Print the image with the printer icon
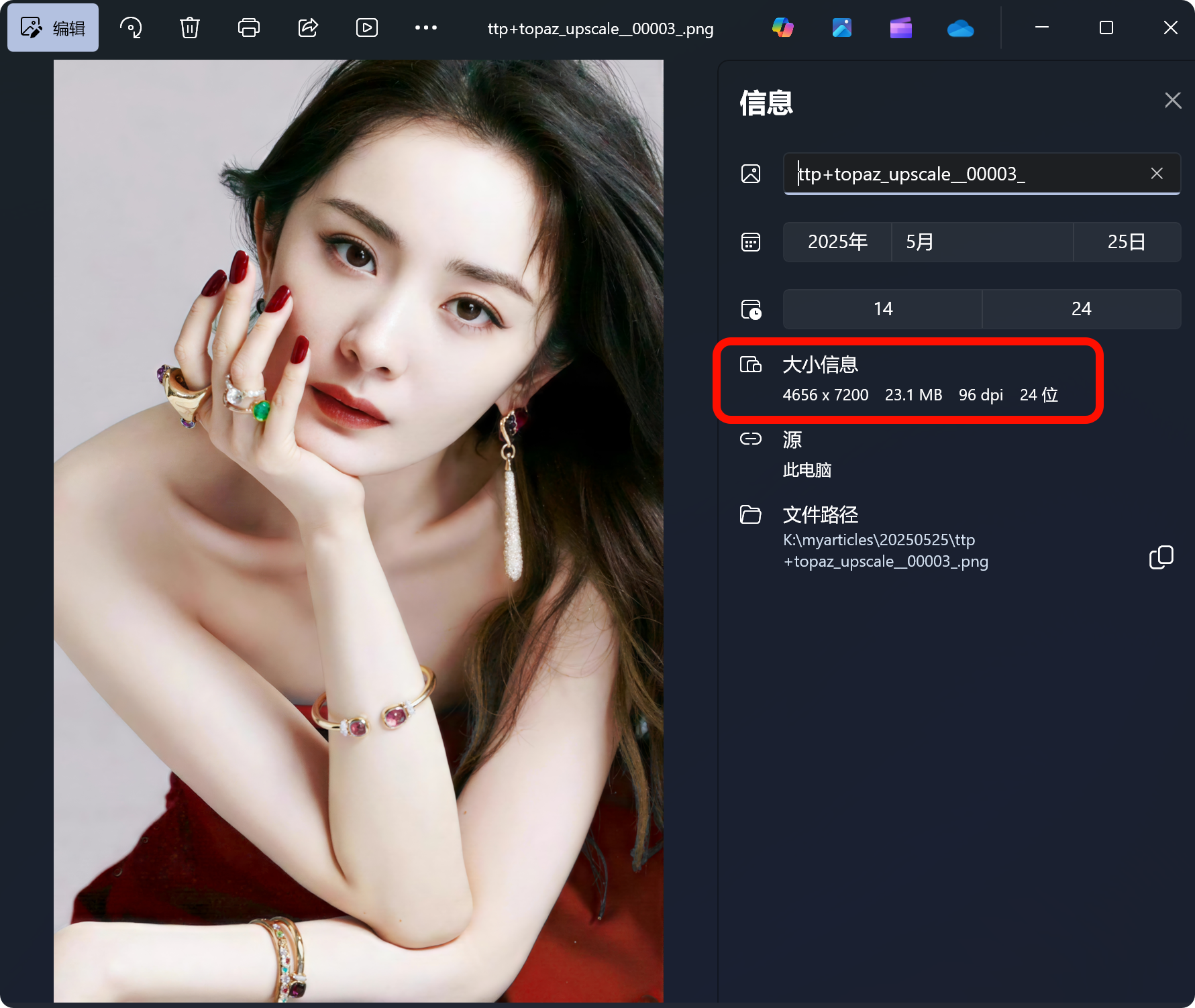 click(249, 27)
